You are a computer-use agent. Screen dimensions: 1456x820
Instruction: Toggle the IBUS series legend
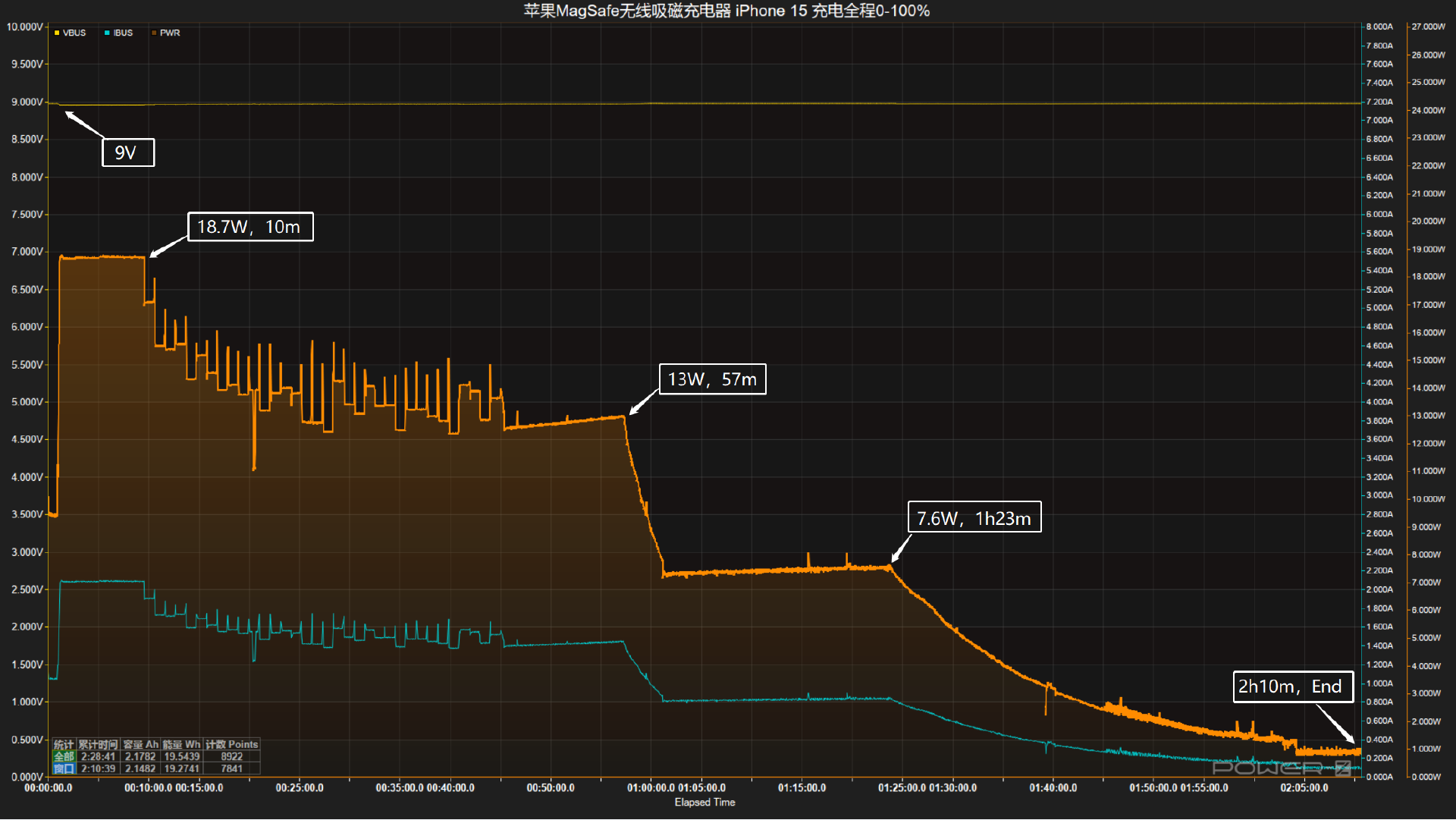123,33
